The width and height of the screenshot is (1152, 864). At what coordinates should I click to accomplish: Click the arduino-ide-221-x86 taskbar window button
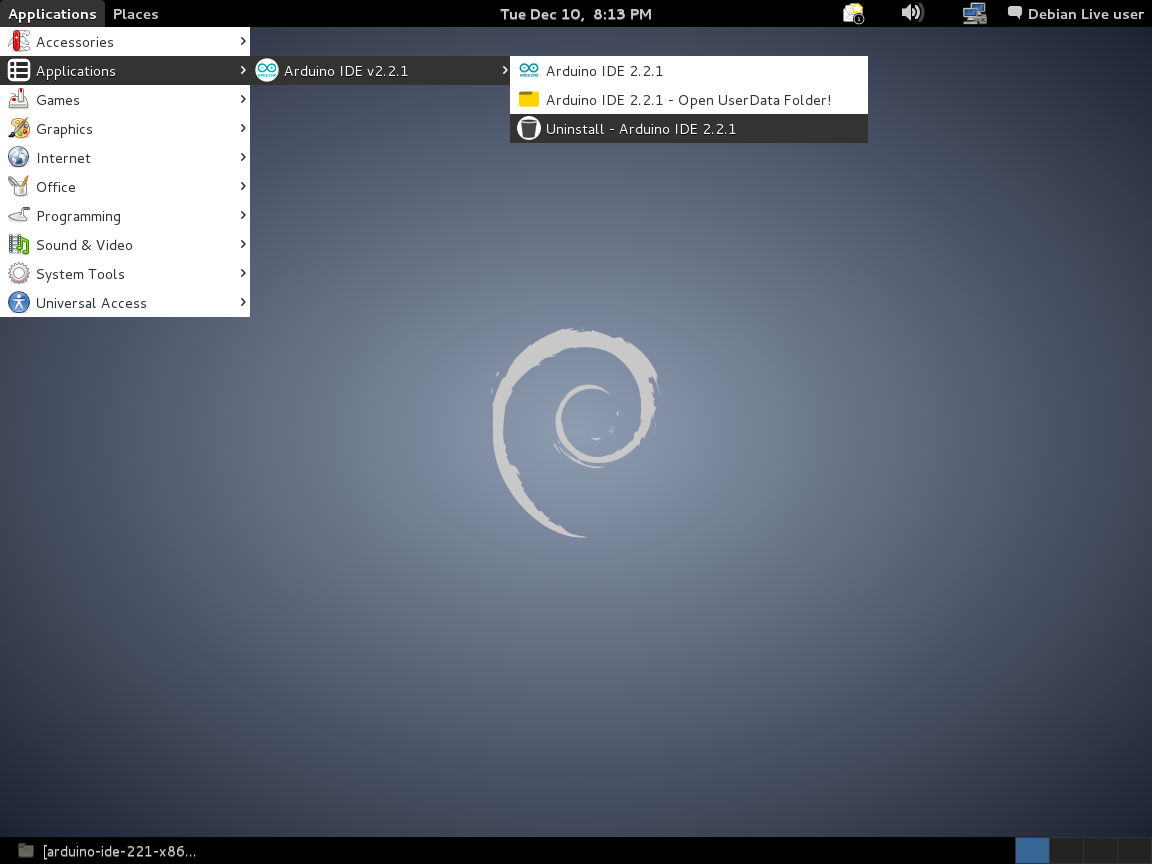108,851
